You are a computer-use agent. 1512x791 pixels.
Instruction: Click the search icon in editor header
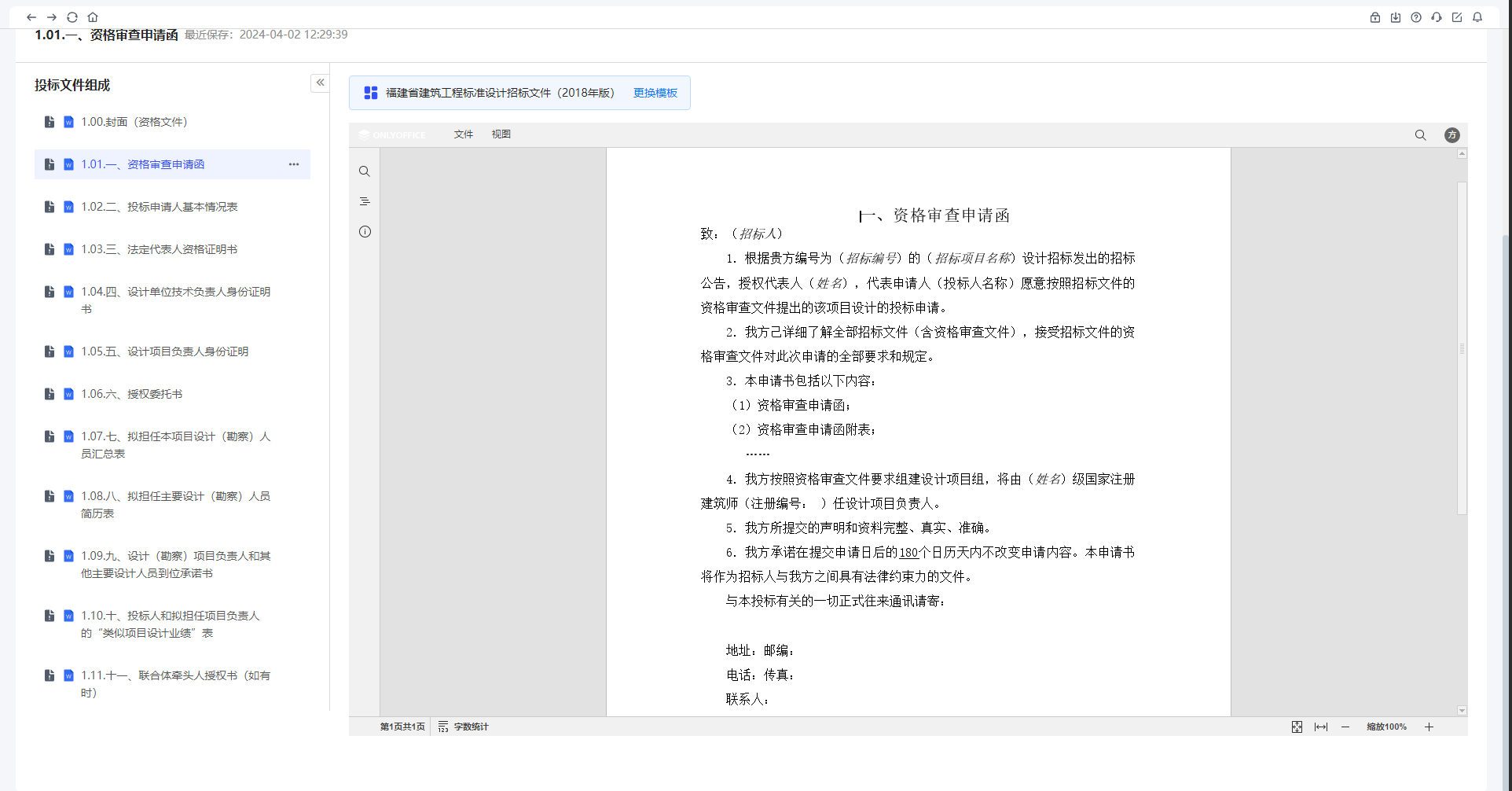tap(1420, 135)
